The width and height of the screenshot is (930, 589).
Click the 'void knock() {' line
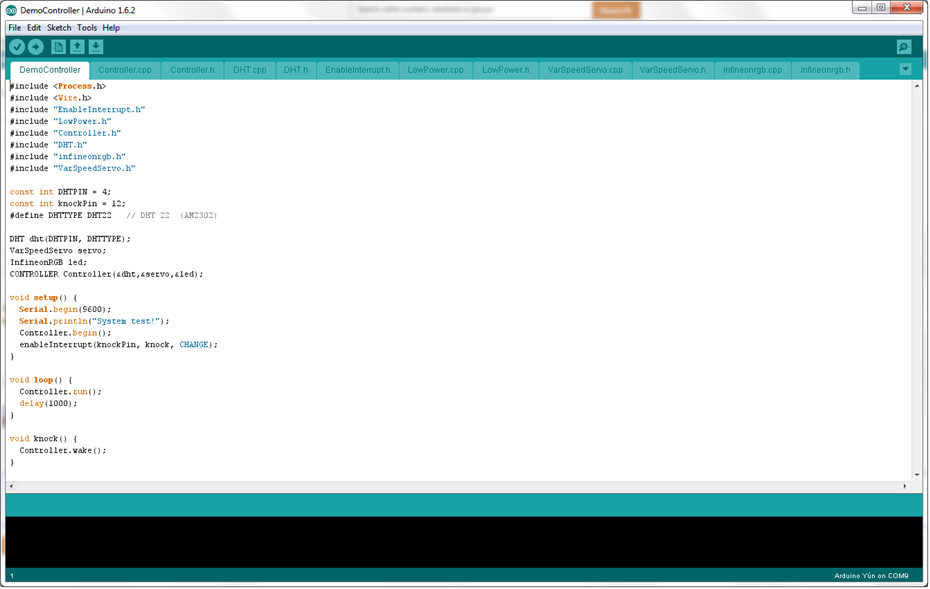(x=43, y=439)
